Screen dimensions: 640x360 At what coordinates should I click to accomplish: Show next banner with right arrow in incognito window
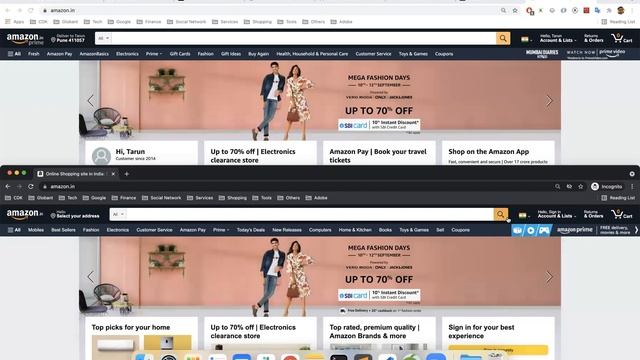549,277
